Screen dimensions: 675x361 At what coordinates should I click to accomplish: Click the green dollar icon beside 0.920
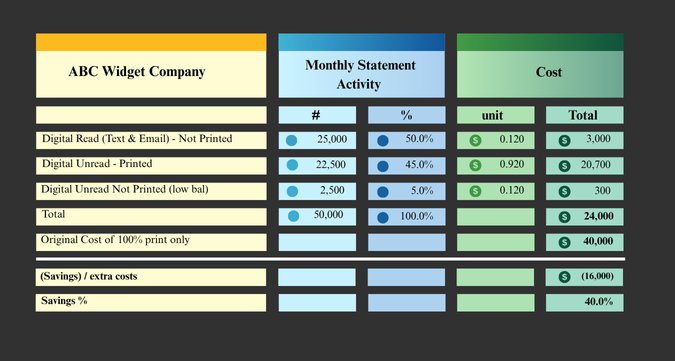475,165
